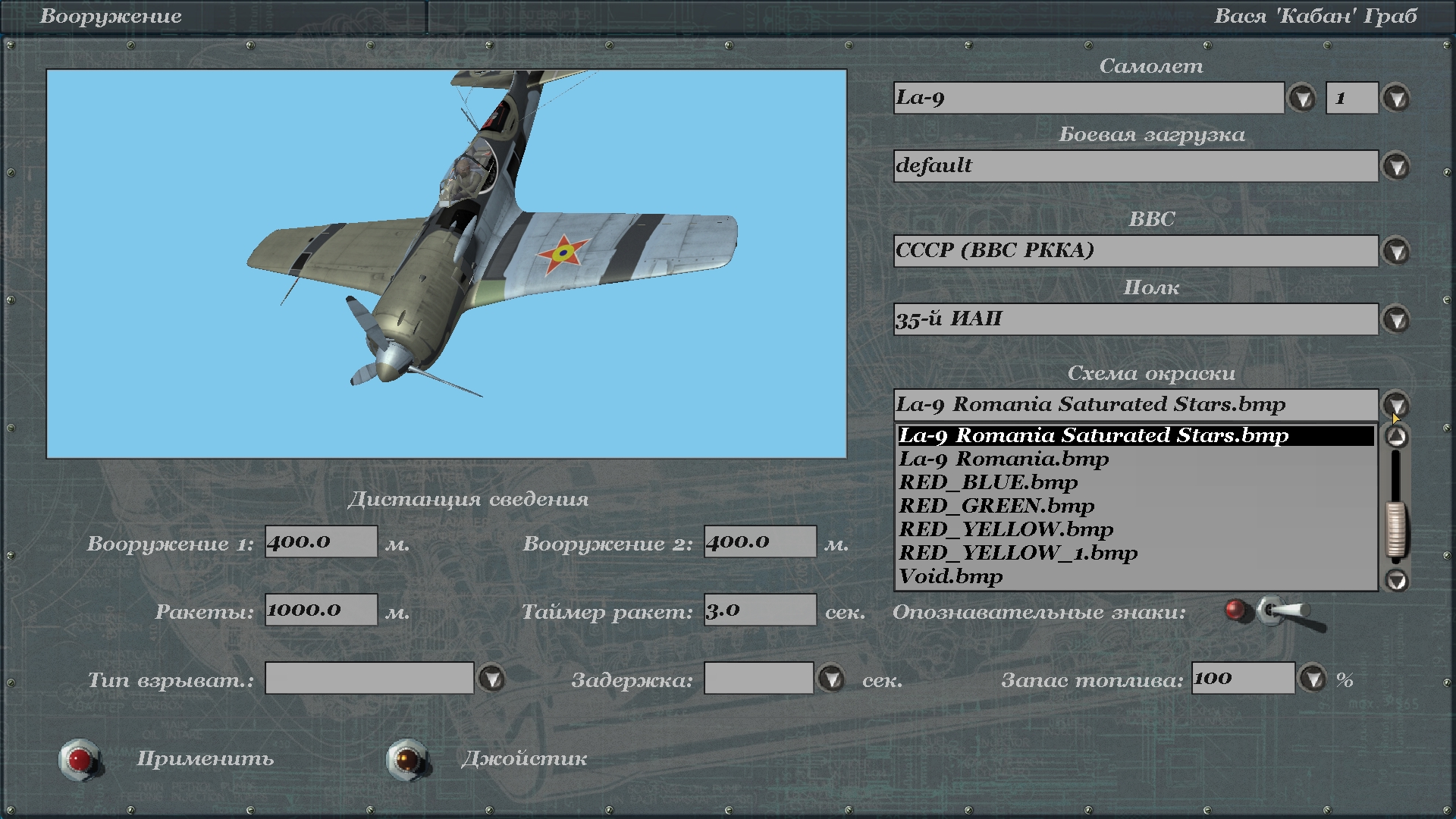
Task: Open the Задержка delay dropdown arrow
Action: click(832, 678)
